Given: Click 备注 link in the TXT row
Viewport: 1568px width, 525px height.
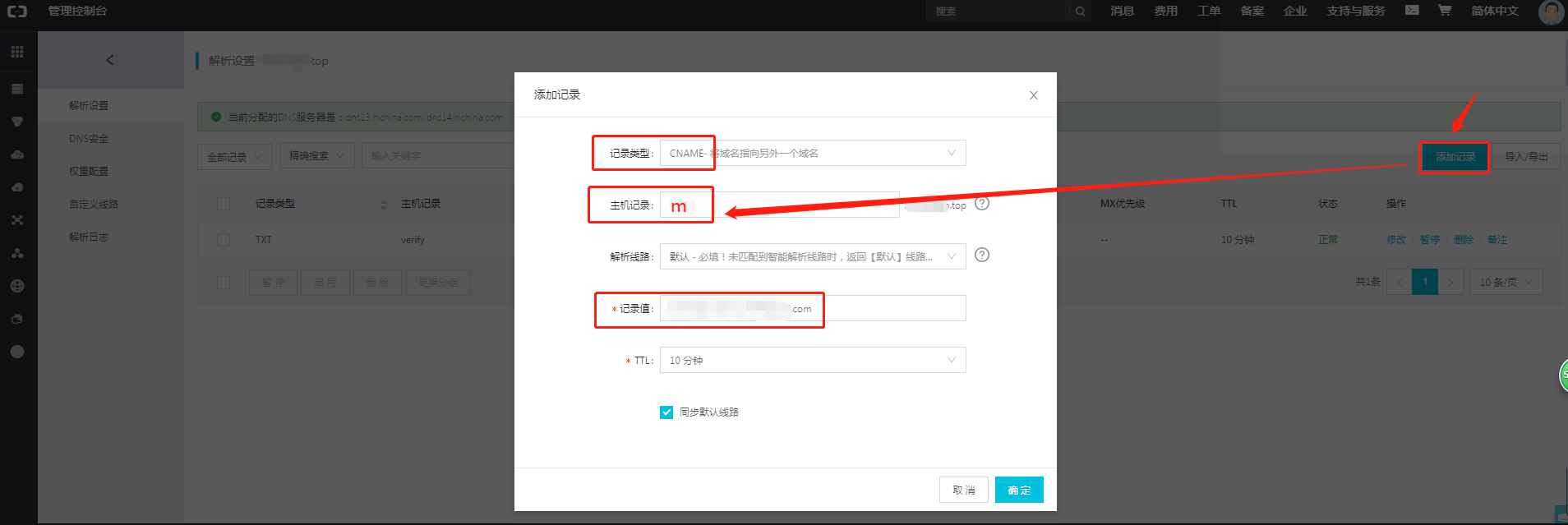Looking at the screenshot, I should 1497,240.
